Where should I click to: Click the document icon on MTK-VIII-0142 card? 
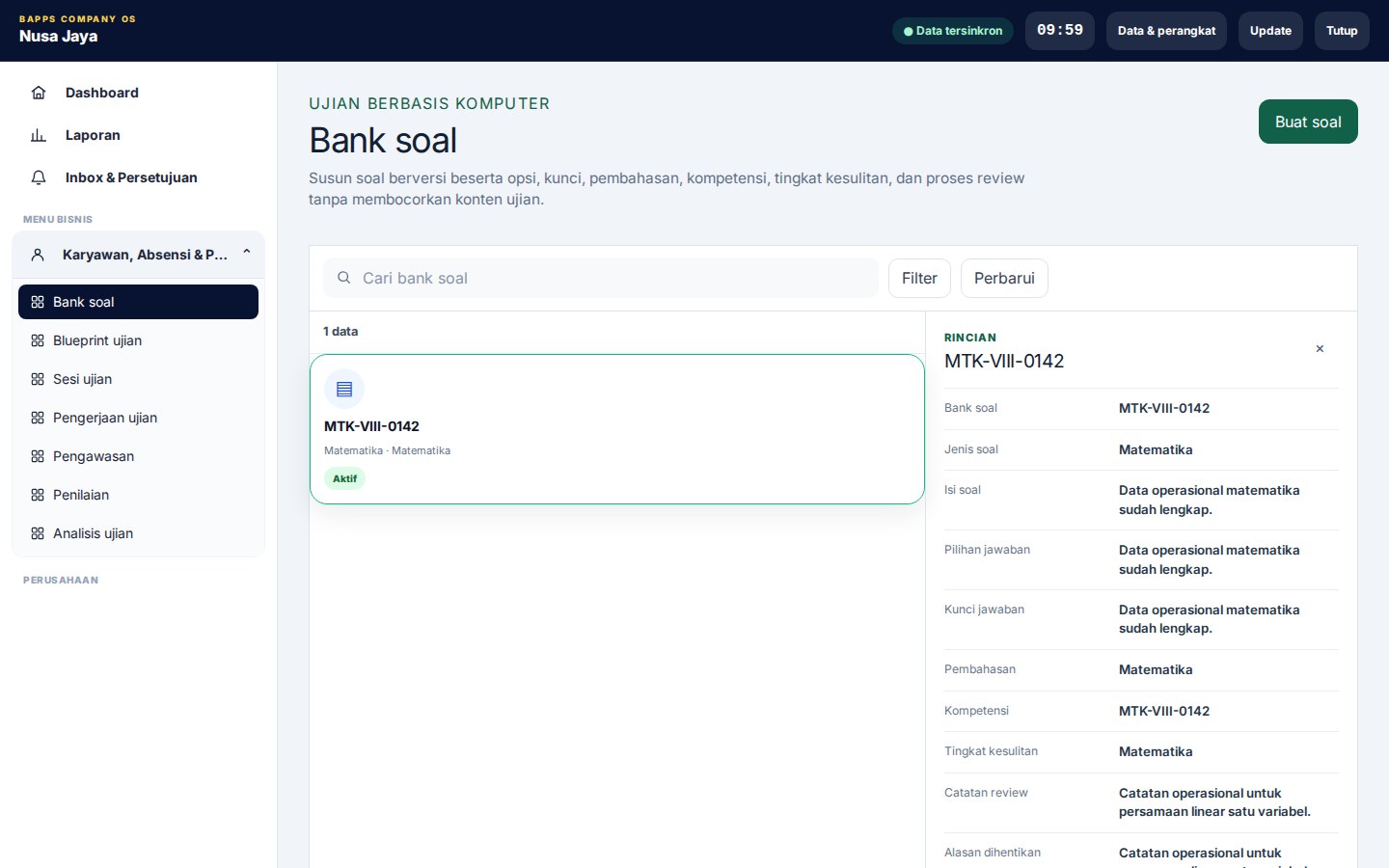344,390
